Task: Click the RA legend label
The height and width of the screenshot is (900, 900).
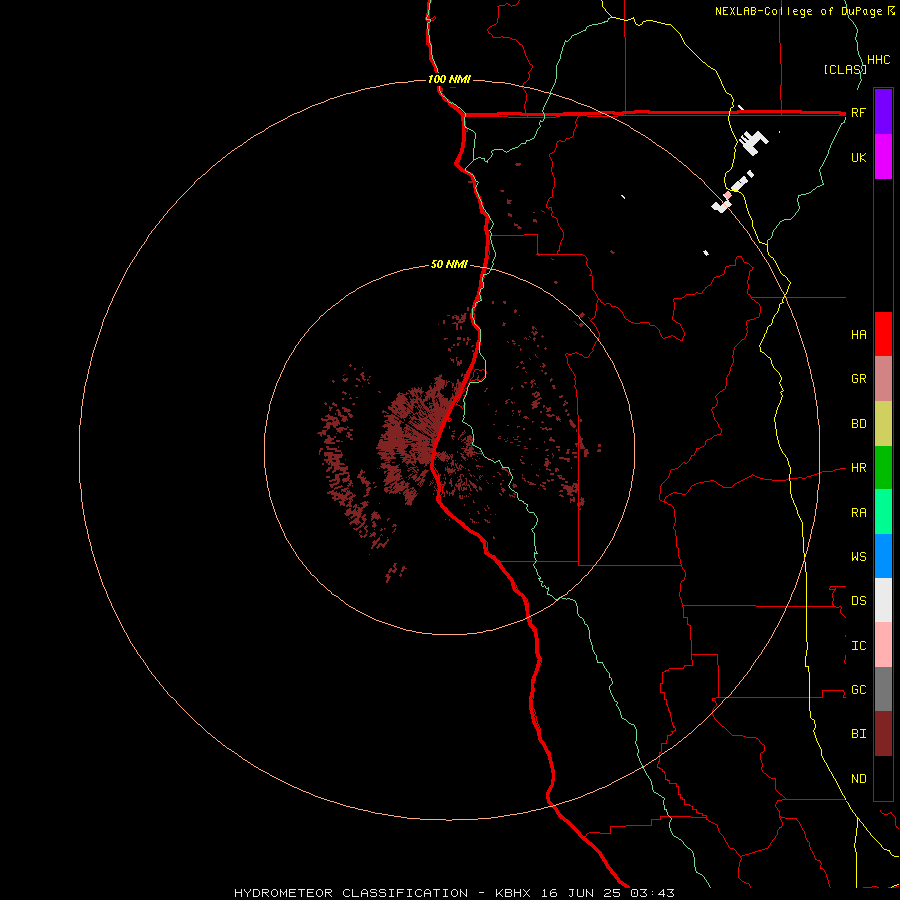Action: (x=858, y=513)
